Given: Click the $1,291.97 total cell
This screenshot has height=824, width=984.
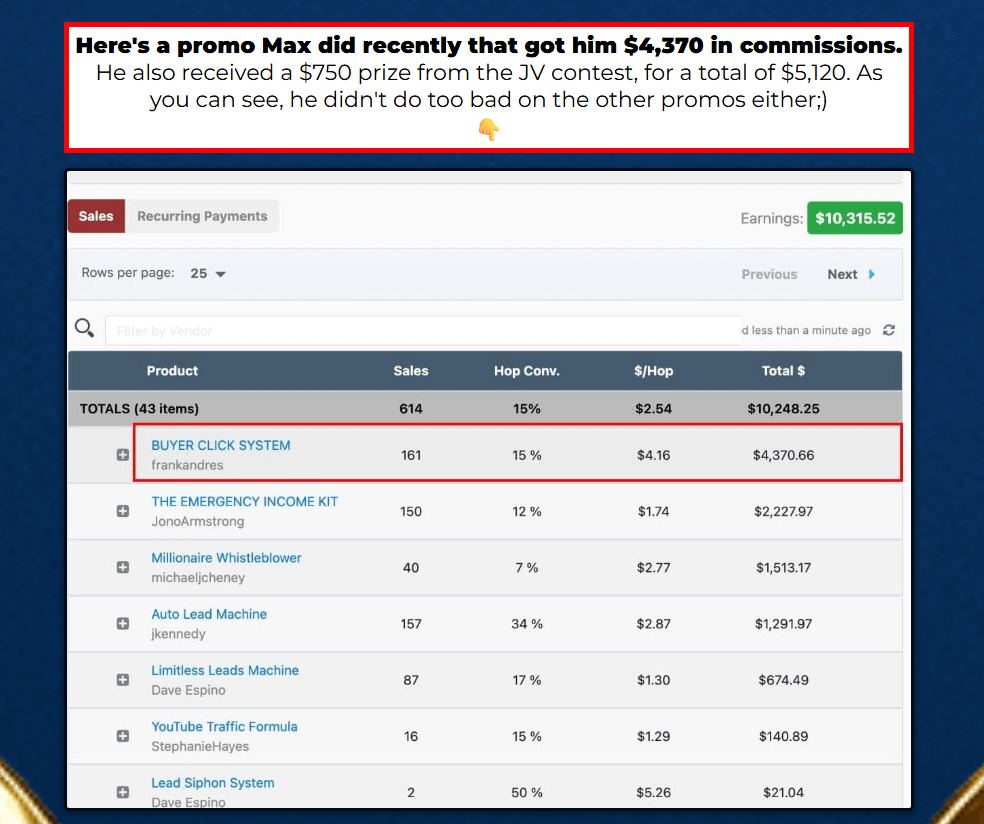Looking at the screenshot, I should tap(783, 624).
